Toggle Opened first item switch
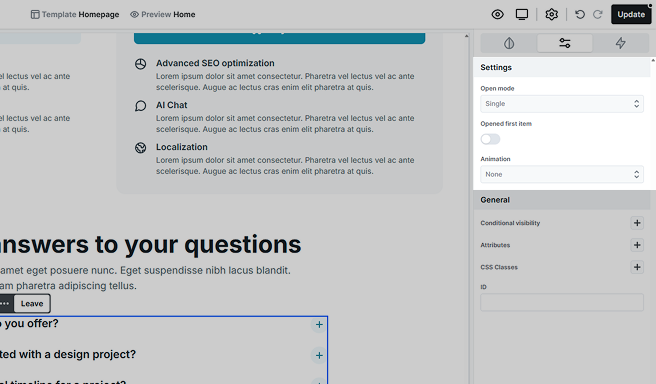The height and width of the screenshot is (384, 656). click(x=490, y=139)
